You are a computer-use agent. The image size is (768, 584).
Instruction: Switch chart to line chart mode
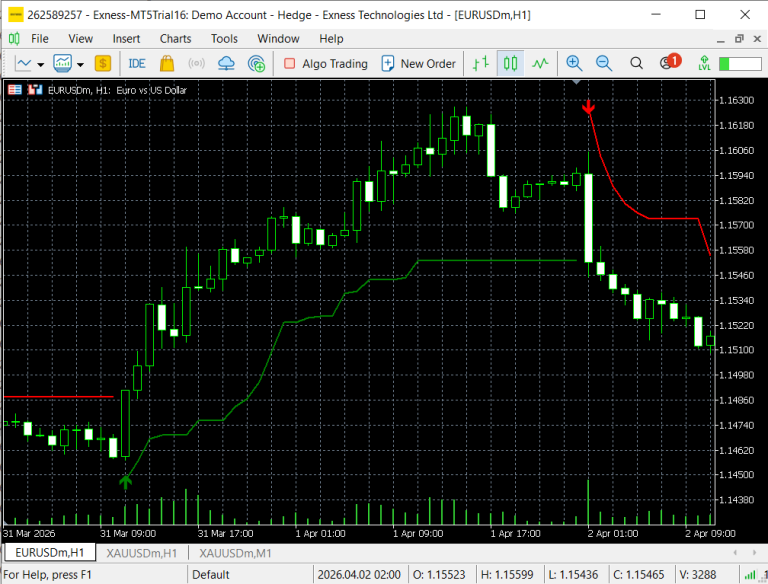click(540, 64)
